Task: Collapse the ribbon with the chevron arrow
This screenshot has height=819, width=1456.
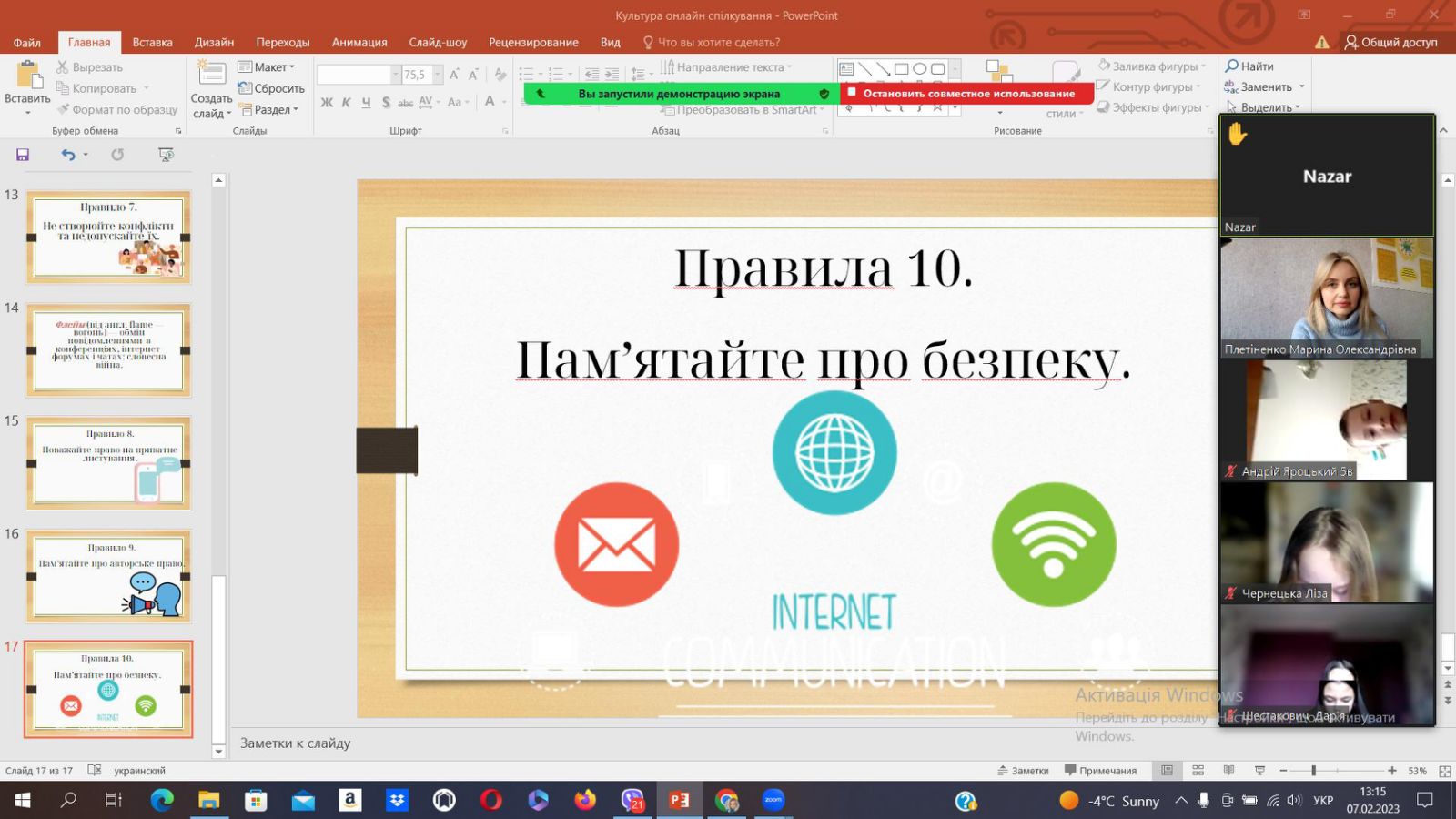Action: pos(1443,131)
